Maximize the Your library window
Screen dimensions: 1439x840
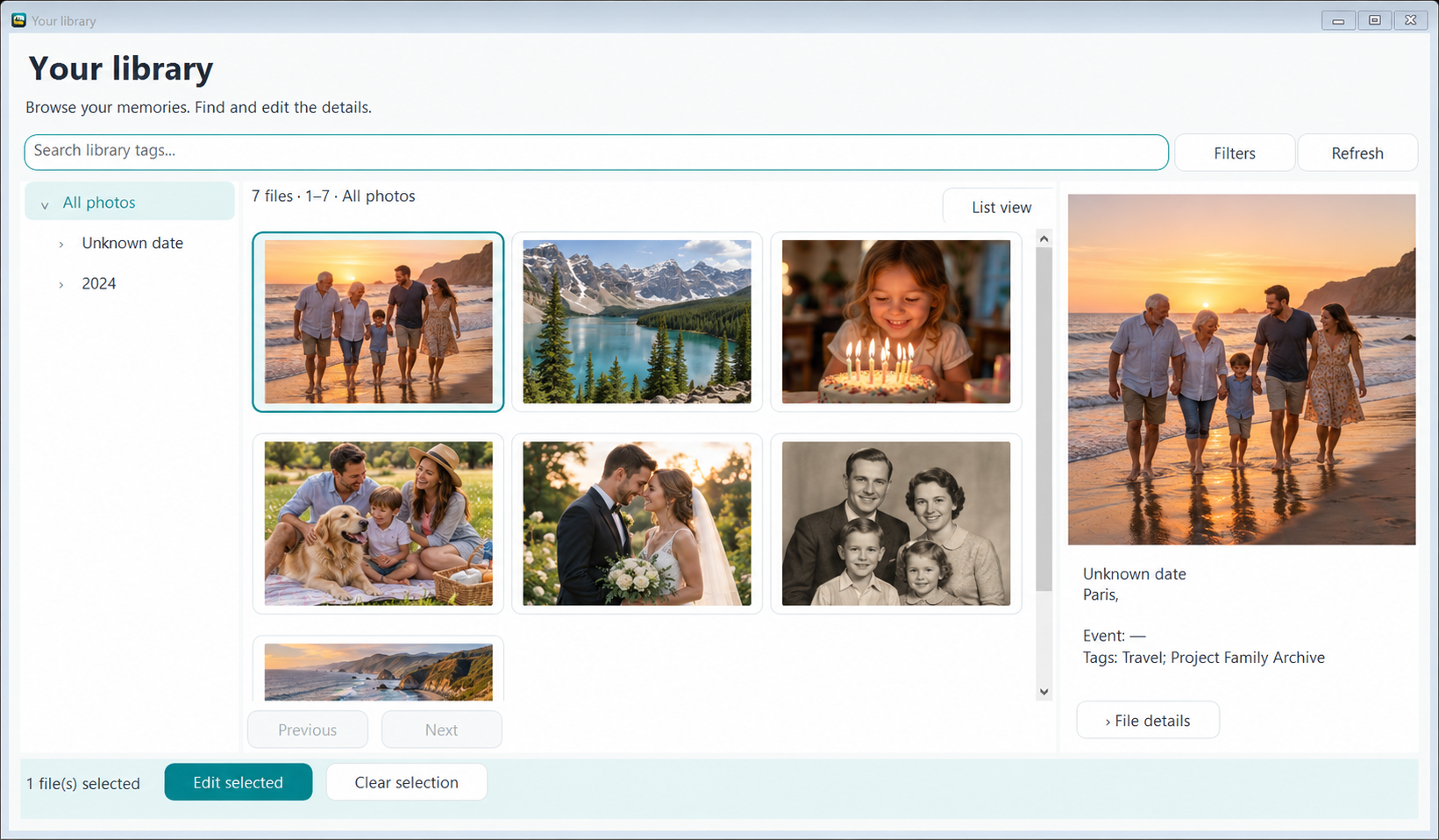pyautogui.click(x=1374, y=20)
